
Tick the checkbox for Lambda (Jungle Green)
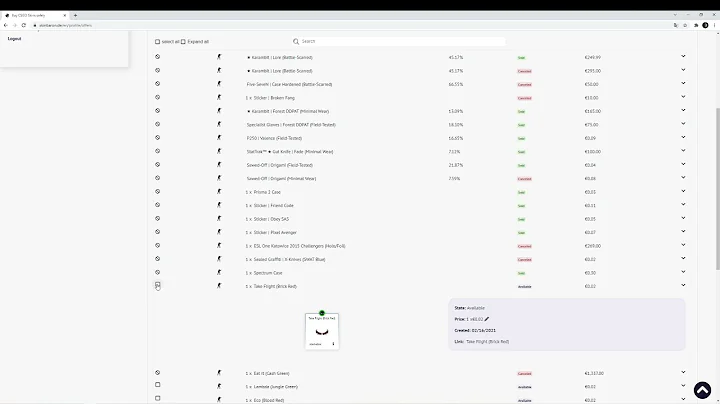pos(158,385)
